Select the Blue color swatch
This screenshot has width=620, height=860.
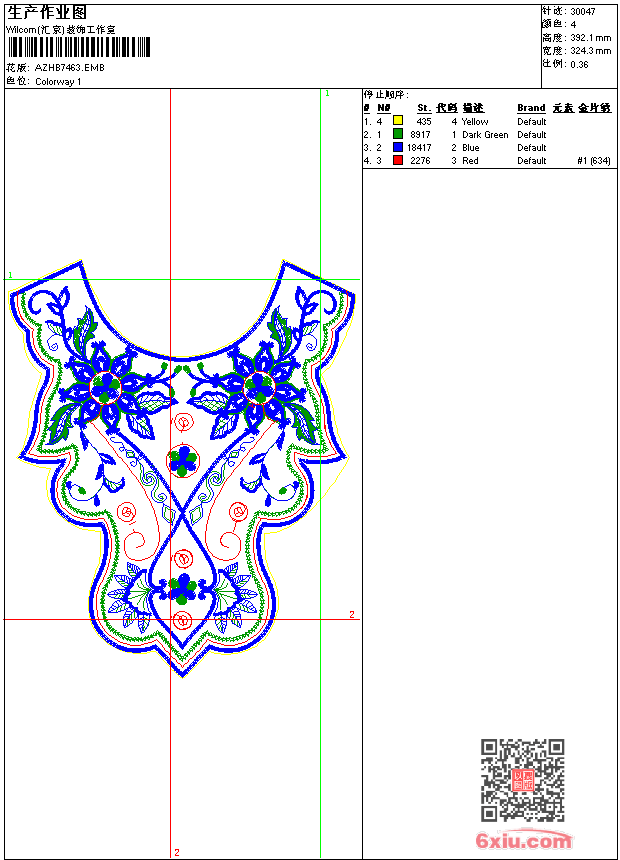click(x=398, y=147)
